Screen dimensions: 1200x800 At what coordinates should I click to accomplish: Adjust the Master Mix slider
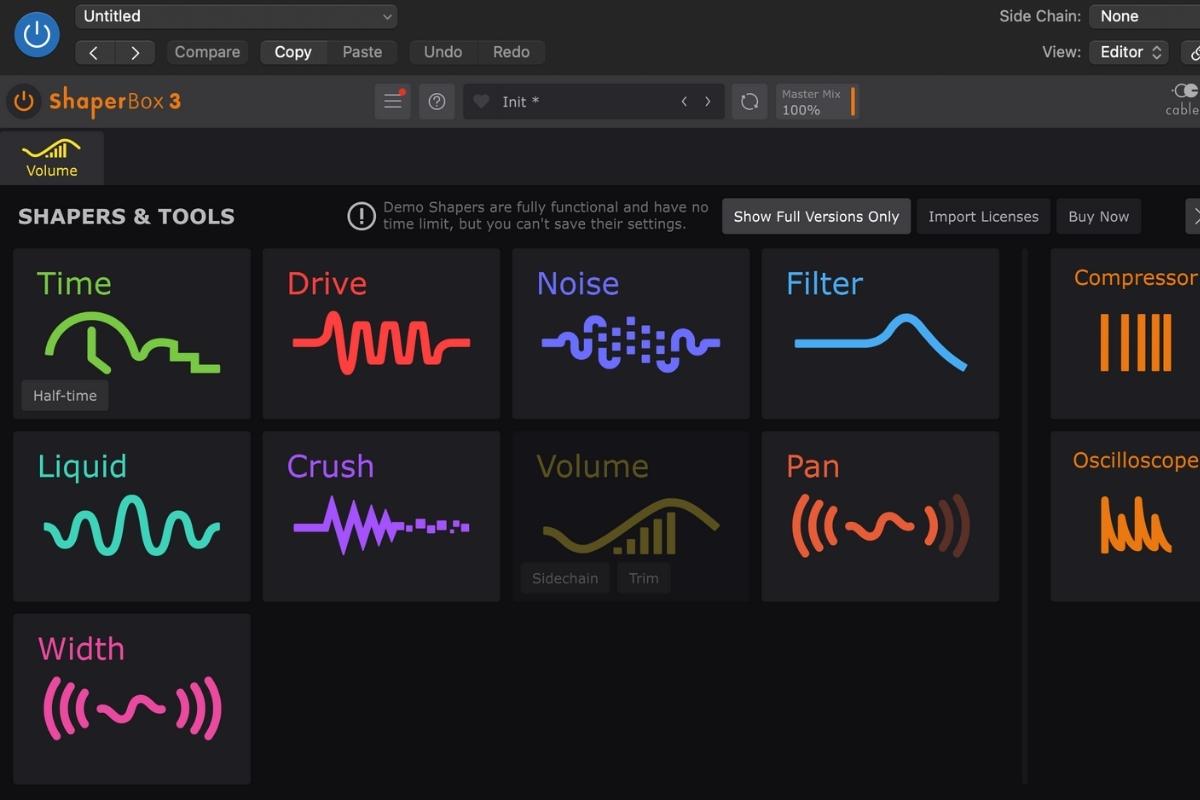pos(853,101)
